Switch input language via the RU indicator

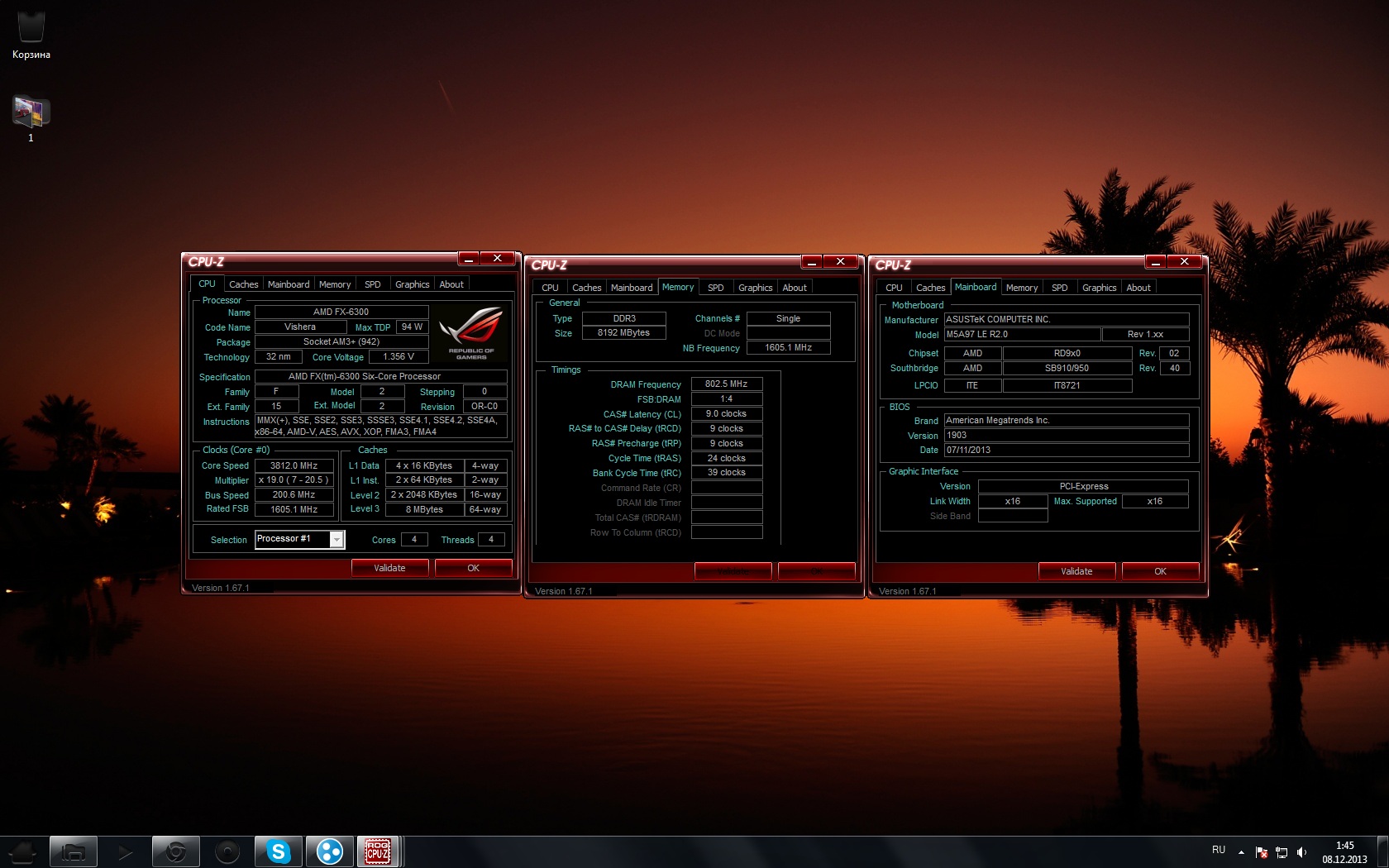[1219, 851]
